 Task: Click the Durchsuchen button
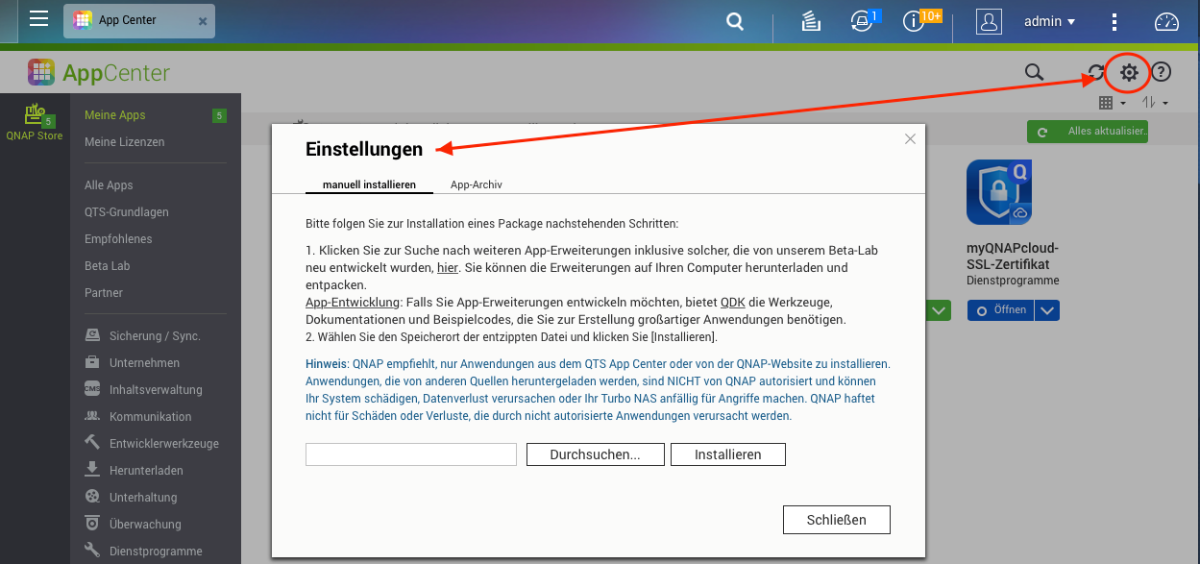point(596,454)
